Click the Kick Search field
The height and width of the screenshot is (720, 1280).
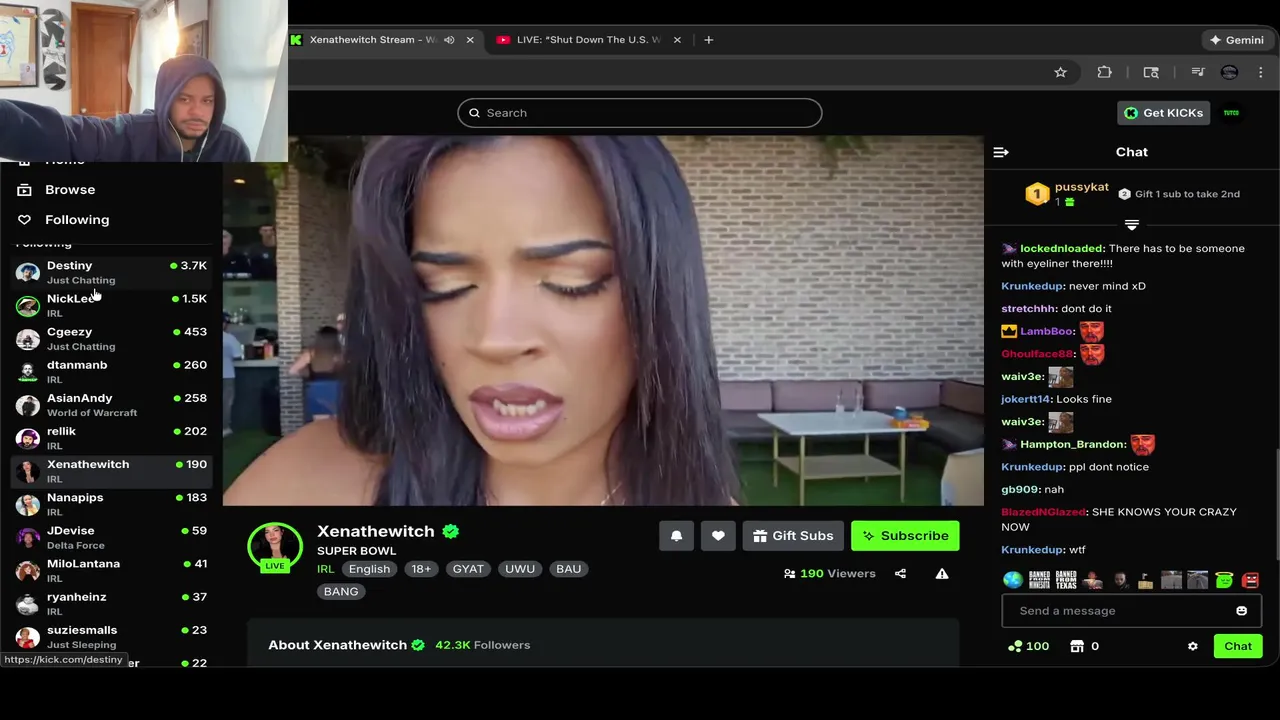(x=640, y=113)
